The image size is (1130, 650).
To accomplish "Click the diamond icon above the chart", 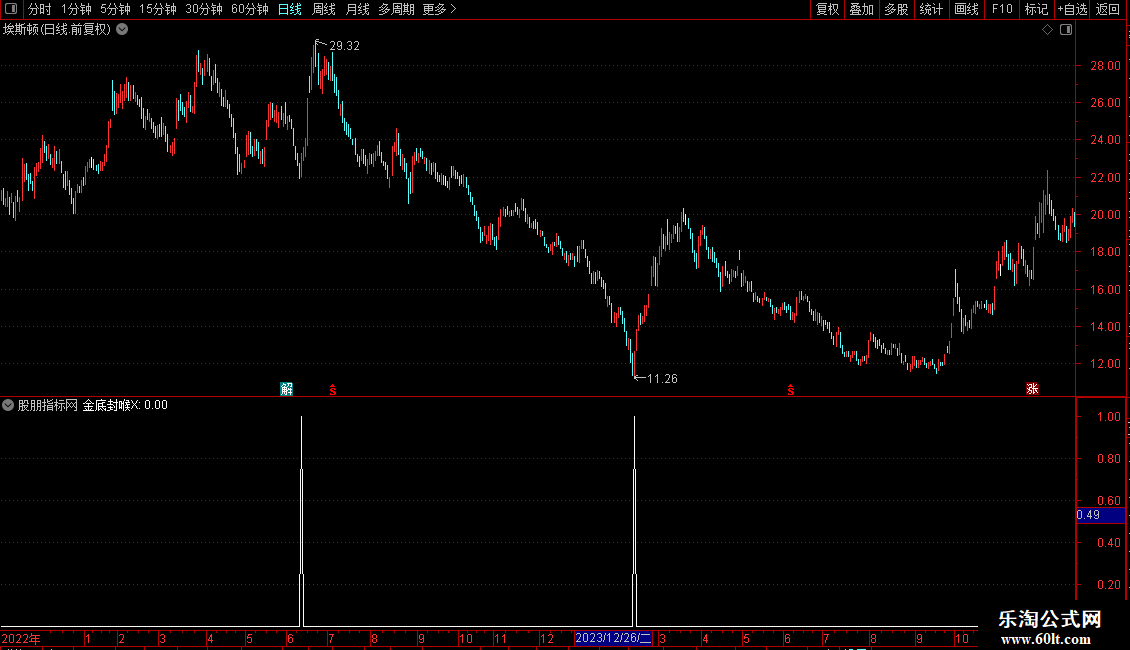I will point(1048,30).
